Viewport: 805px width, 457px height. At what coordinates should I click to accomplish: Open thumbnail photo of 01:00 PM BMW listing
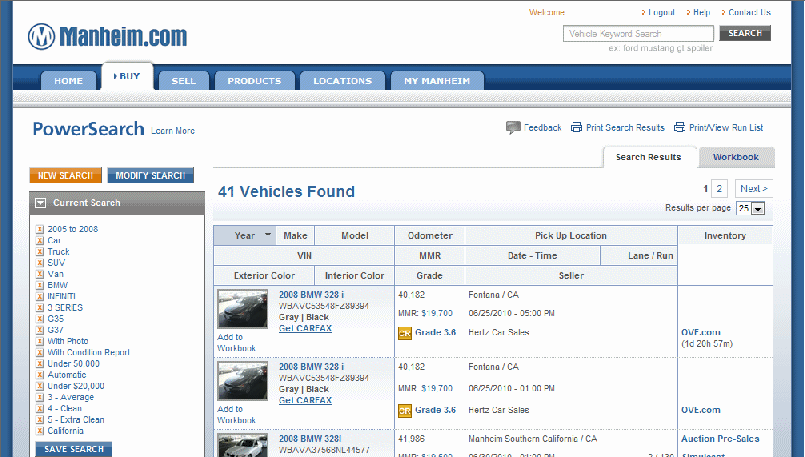243,380
